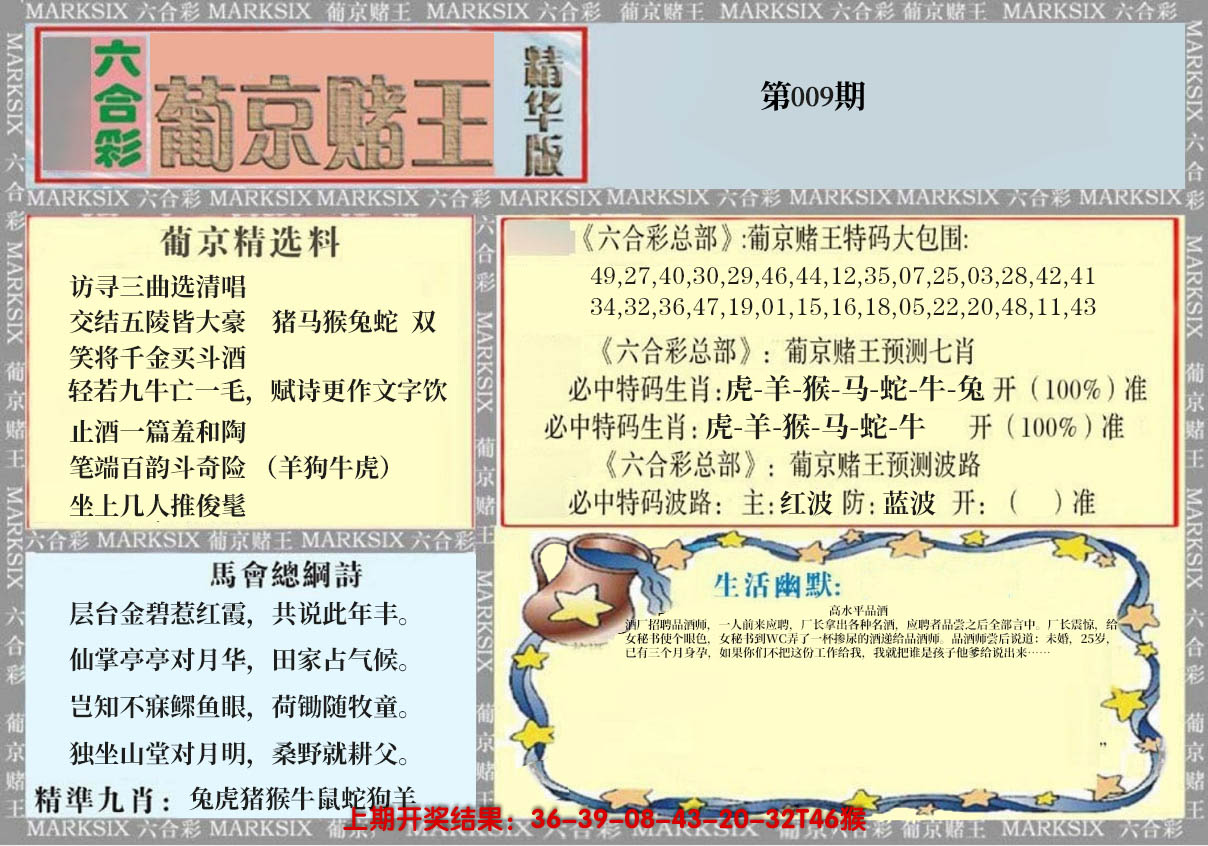1208x846 pixels.
Task: Click the green 六合彩 logo block
Action: pos(117,104)
